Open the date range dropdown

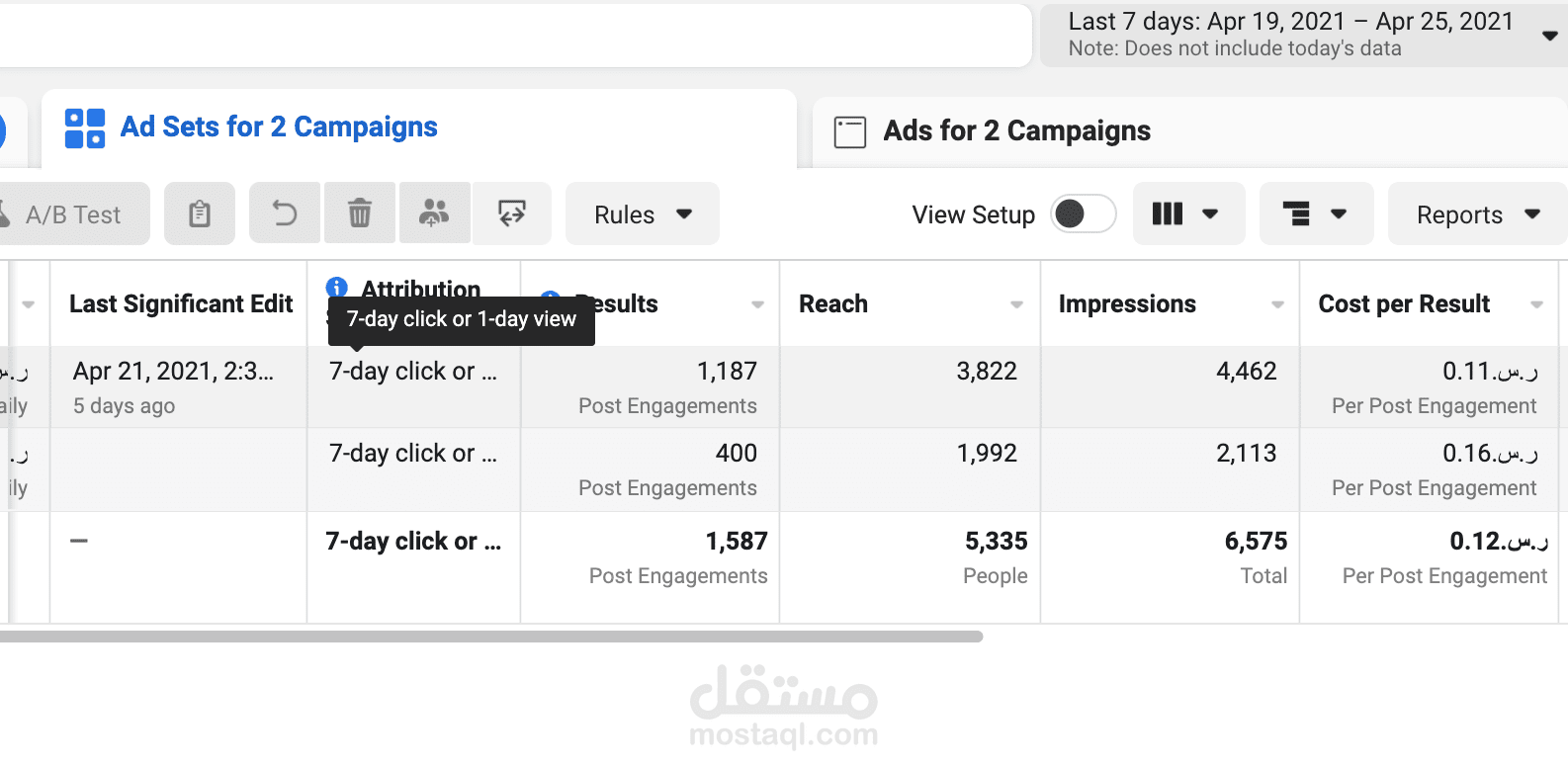1303,35
